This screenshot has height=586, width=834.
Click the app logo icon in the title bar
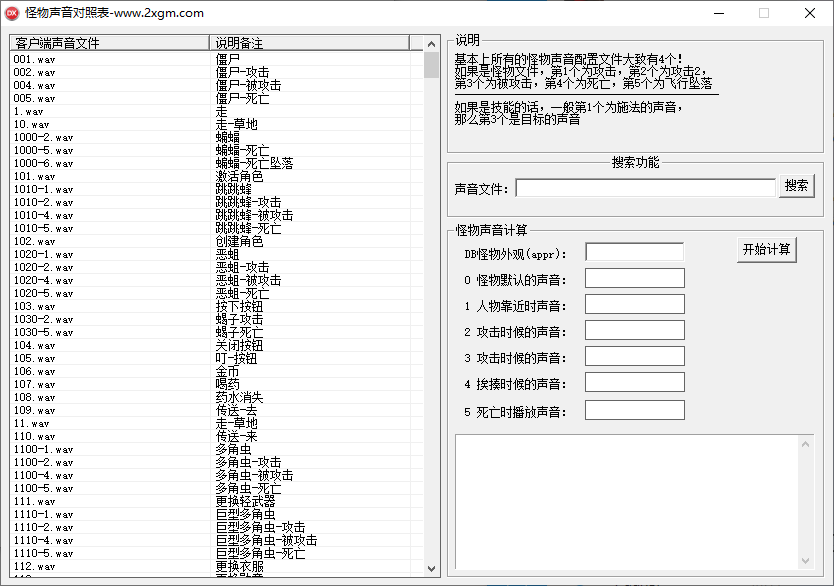pyautogui.click(x=14, y=13)
